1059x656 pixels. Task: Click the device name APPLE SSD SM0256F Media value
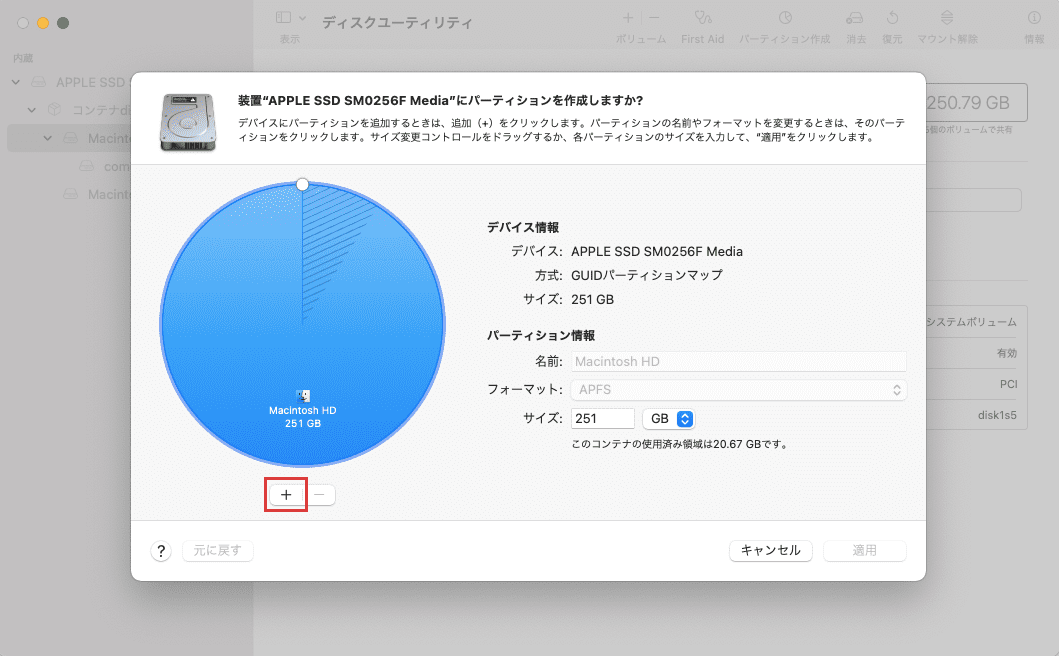tap(656, 251)
